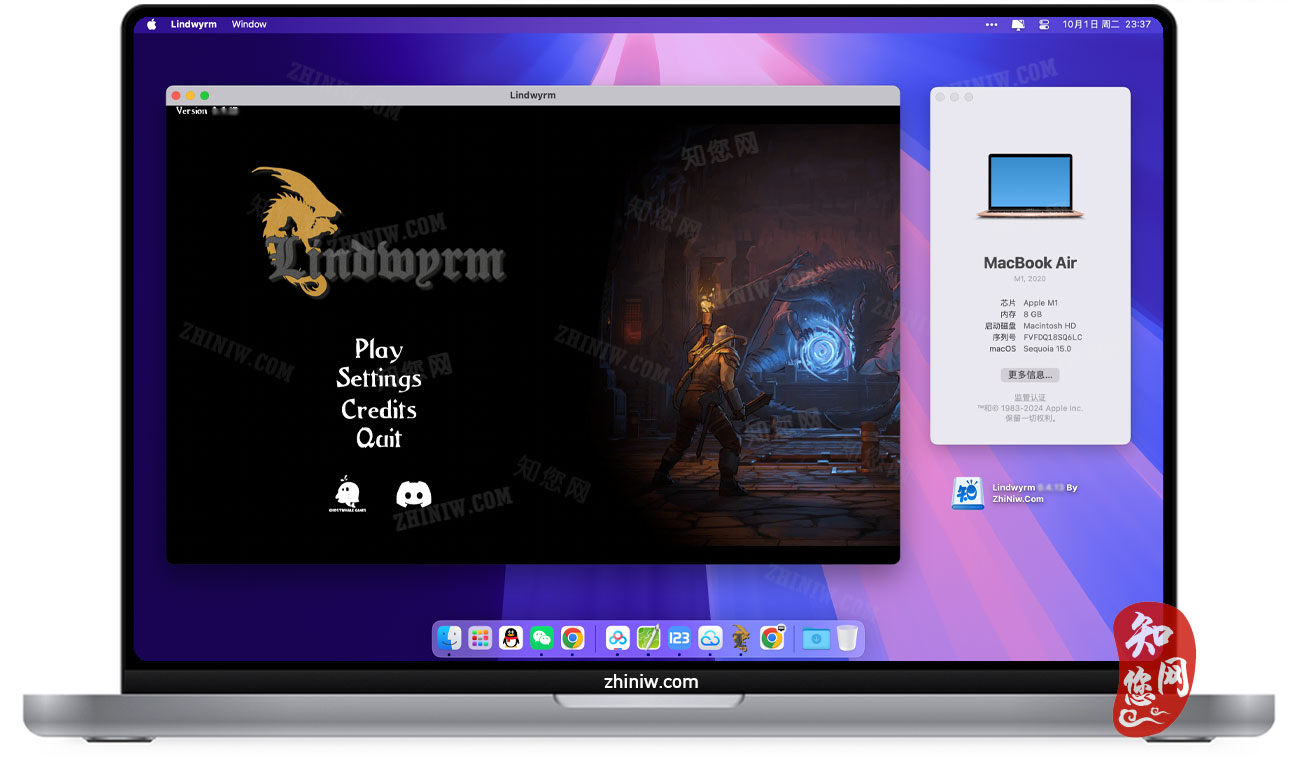Screen dimensions: 1298x779
Task: Open the Trash in the dock
Action: coord(847,638)
